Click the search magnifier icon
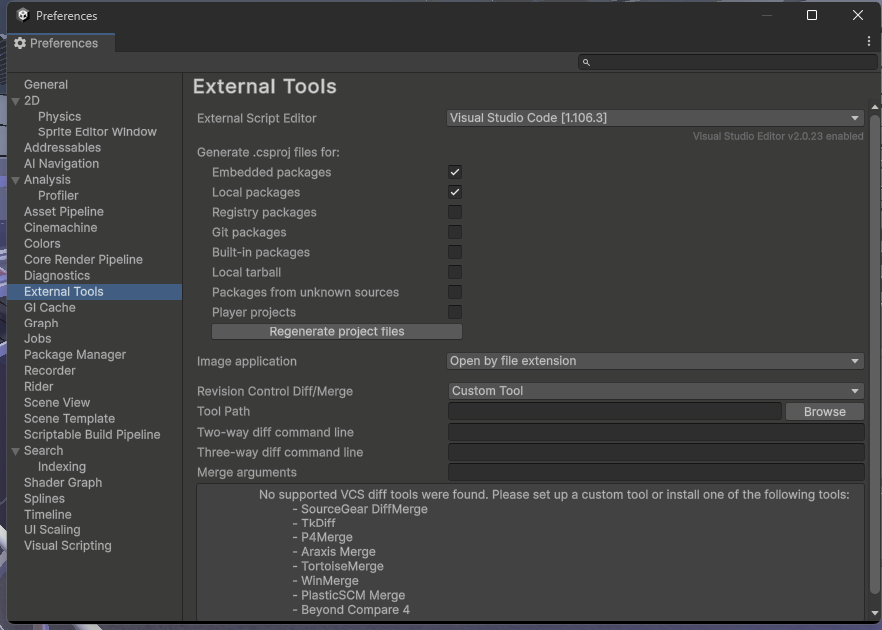 [586, 62]
